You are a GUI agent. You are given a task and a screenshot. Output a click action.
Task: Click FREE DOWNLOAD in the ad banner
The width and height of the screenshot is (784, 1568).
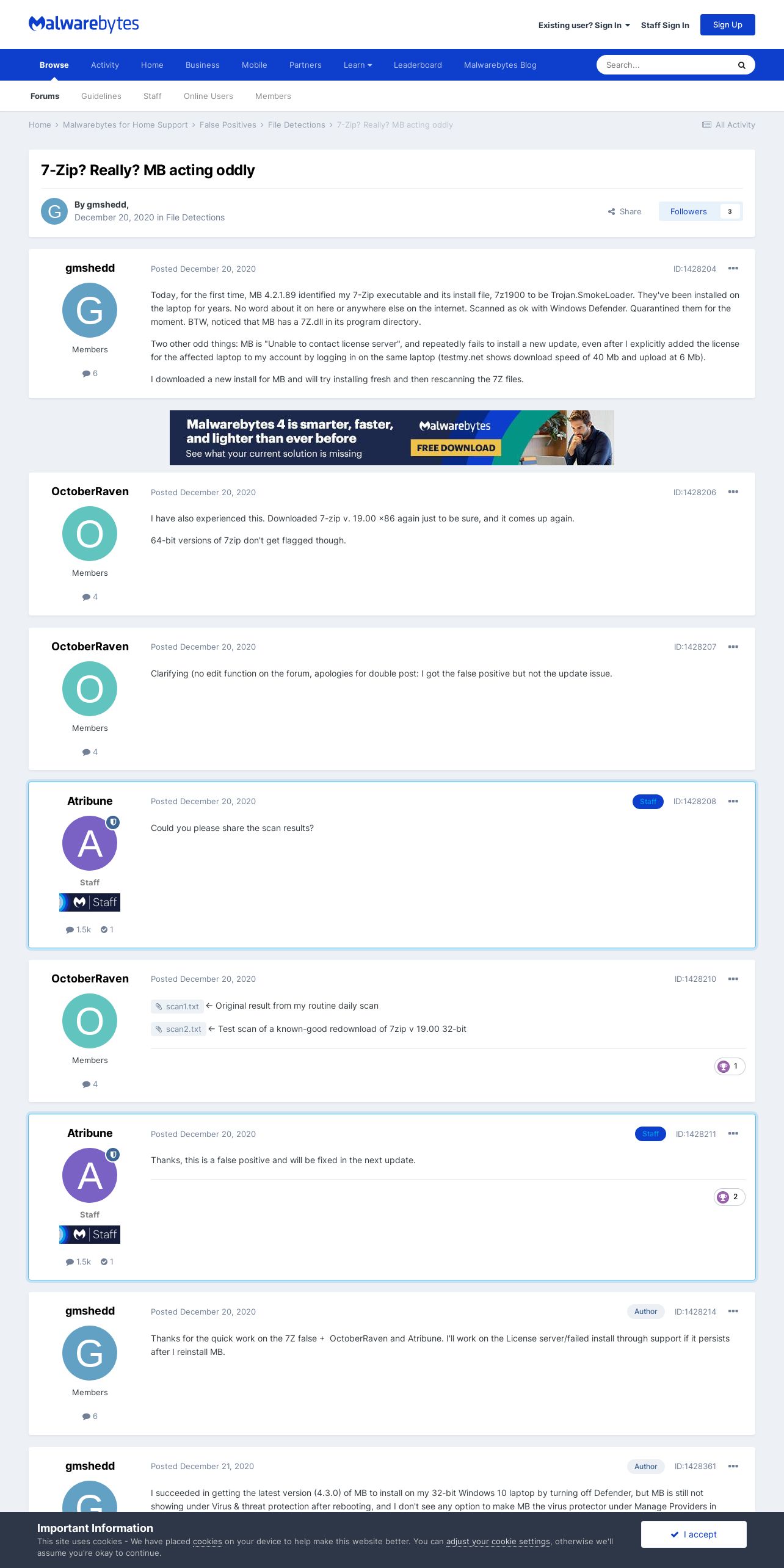(x=456, y=448)
